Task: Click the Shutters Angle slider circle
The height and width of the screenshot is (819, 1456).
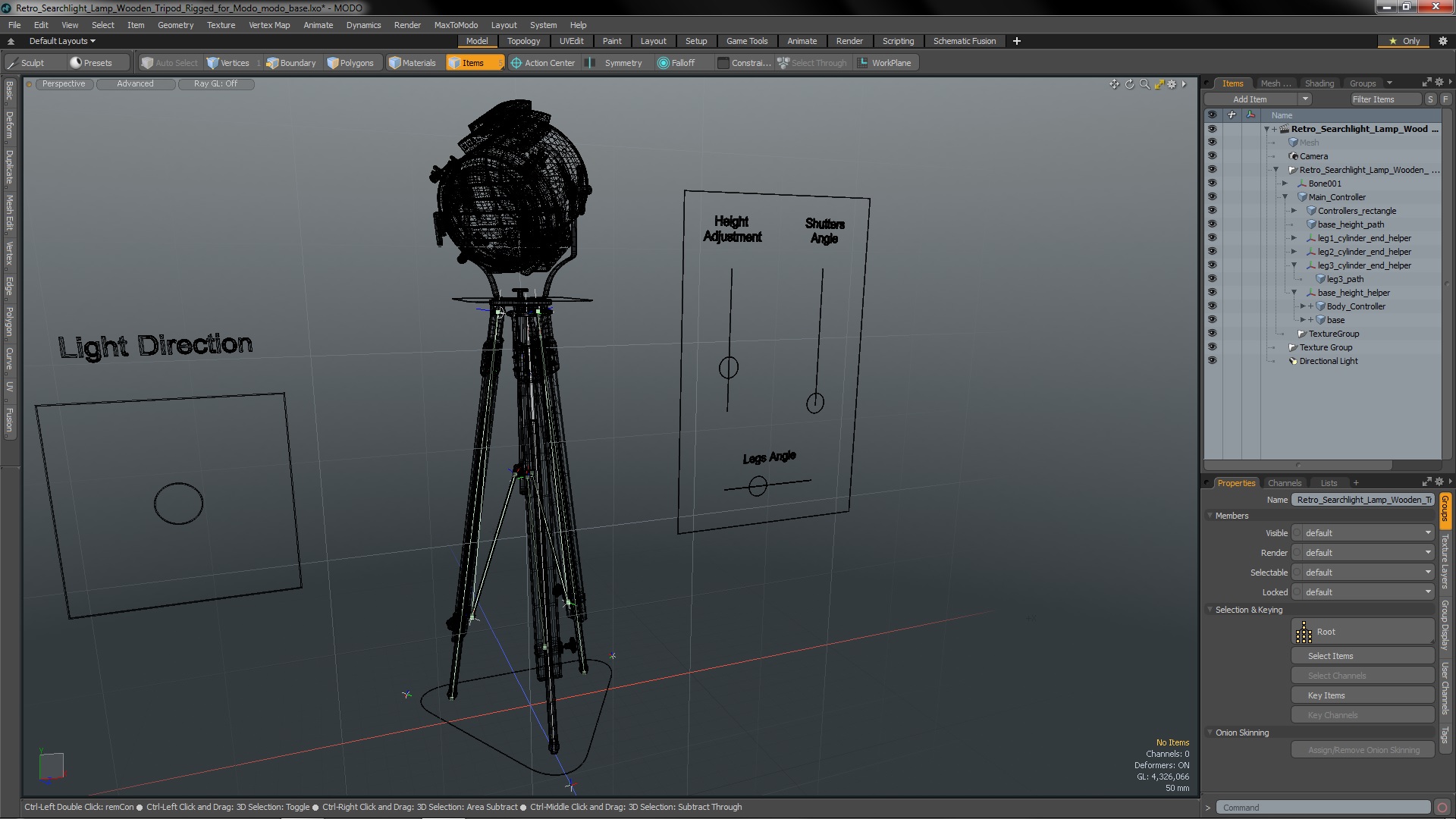Action: [x=815, y=403]
